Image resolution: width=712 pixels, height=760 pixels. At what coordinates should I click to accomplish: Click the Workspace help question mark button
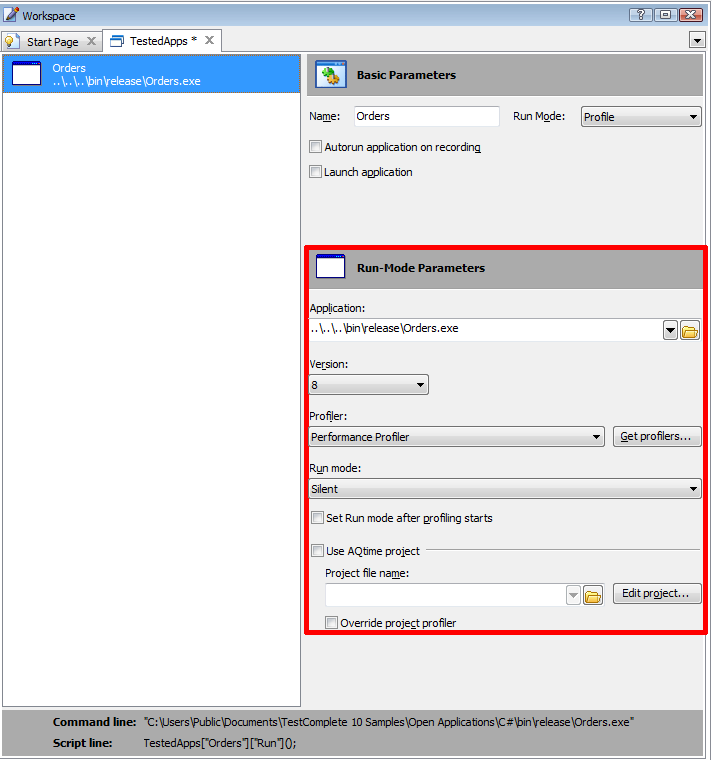[640, 15]
